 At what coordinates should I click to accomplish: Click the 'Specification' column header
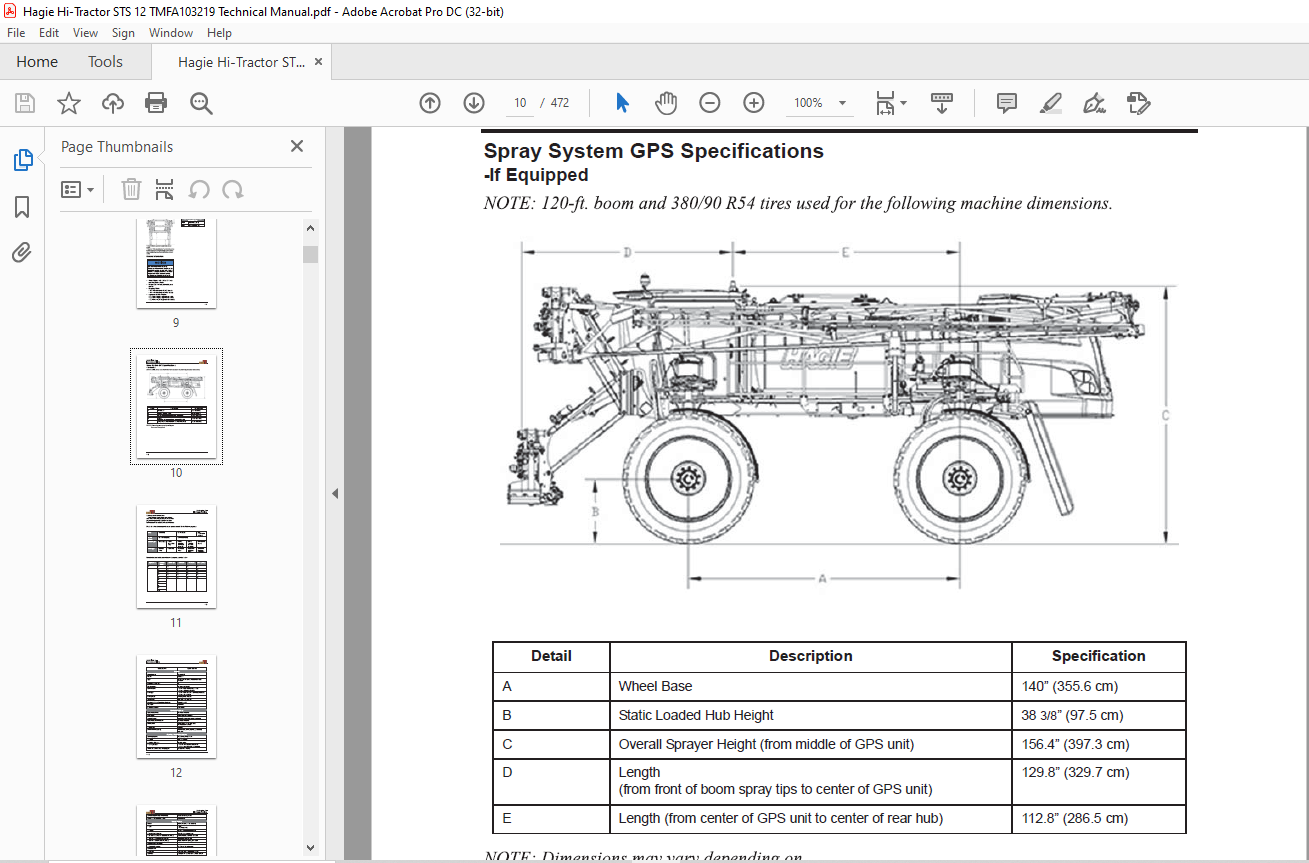1098,656
